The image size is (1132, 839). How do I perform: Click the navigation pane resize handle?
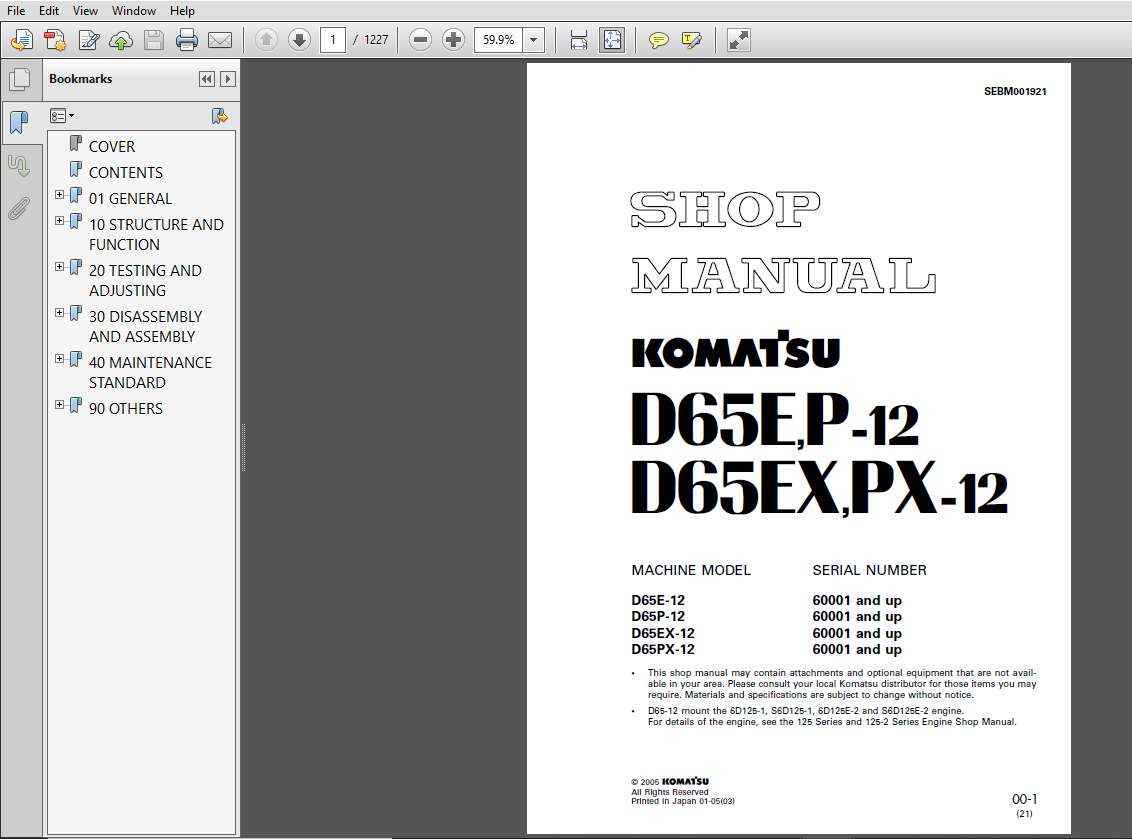pyautogui.click(x=243, y=448)
